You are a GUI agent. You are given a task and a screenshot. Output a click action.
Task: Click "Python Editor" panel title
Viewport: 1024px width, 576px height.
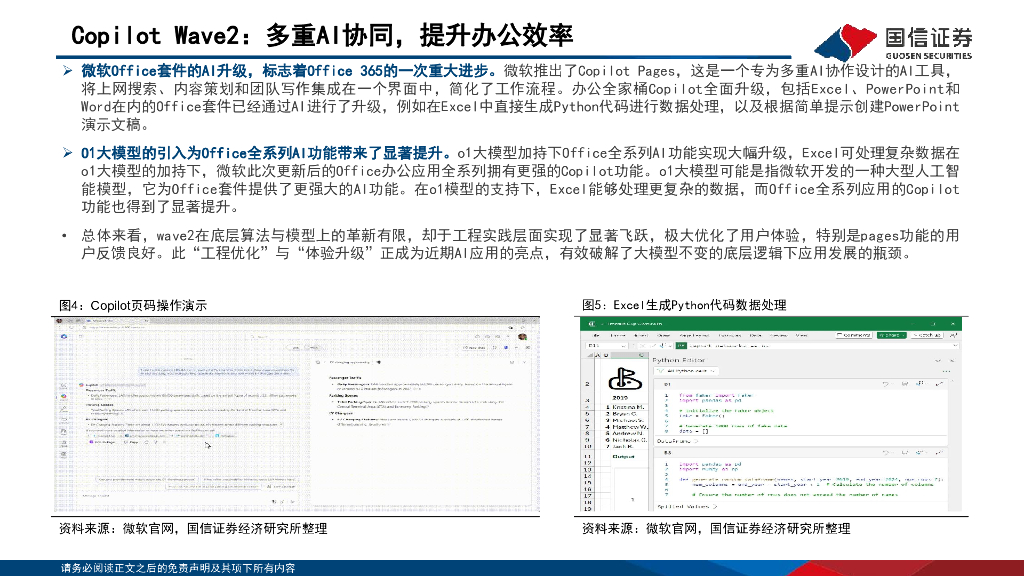tap(679, 360)
